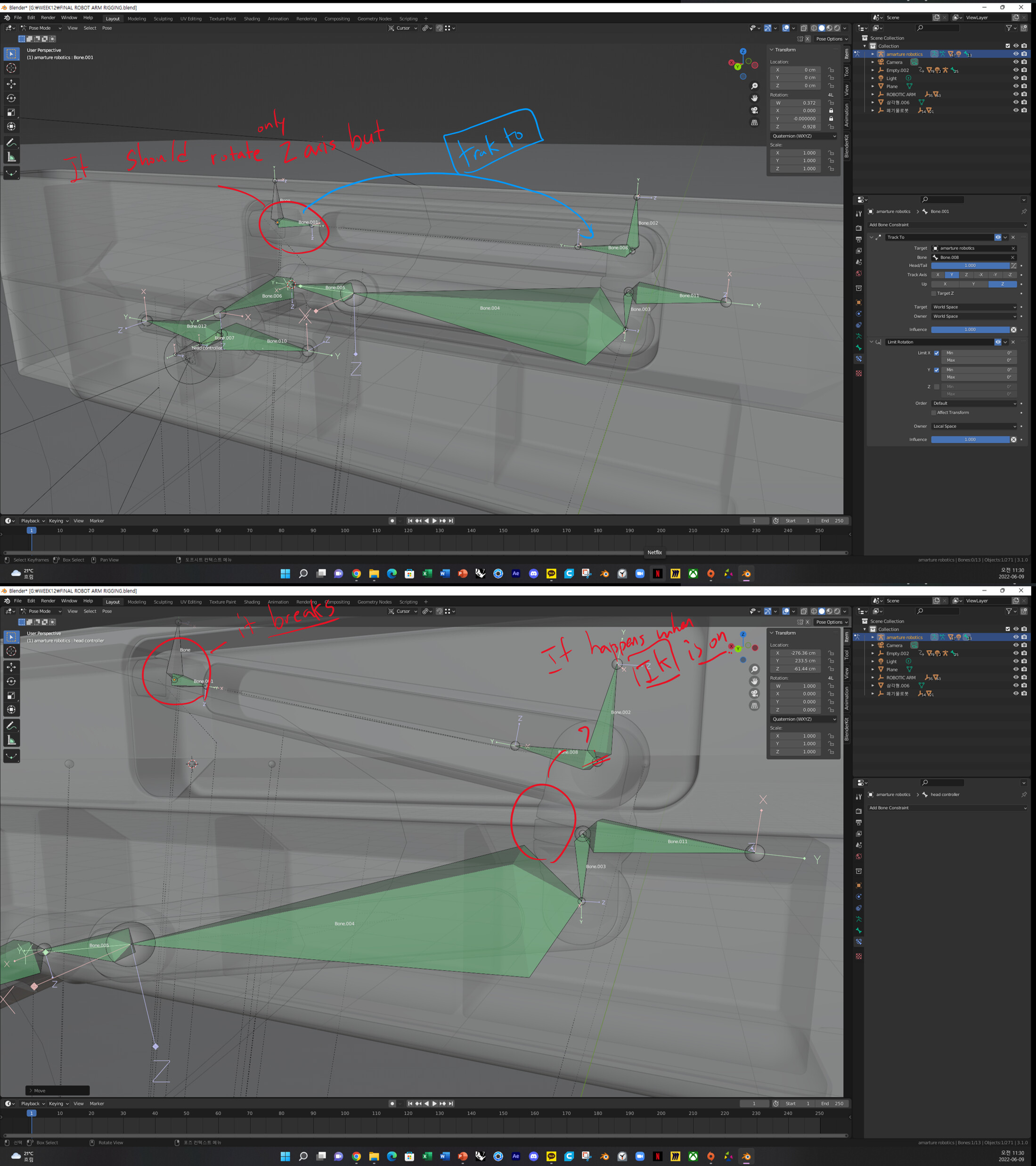This screenshot has height=1166, width=1036.
Task: Delete the Limit Rotation constraint
Action: click(x=1012, y=342)
